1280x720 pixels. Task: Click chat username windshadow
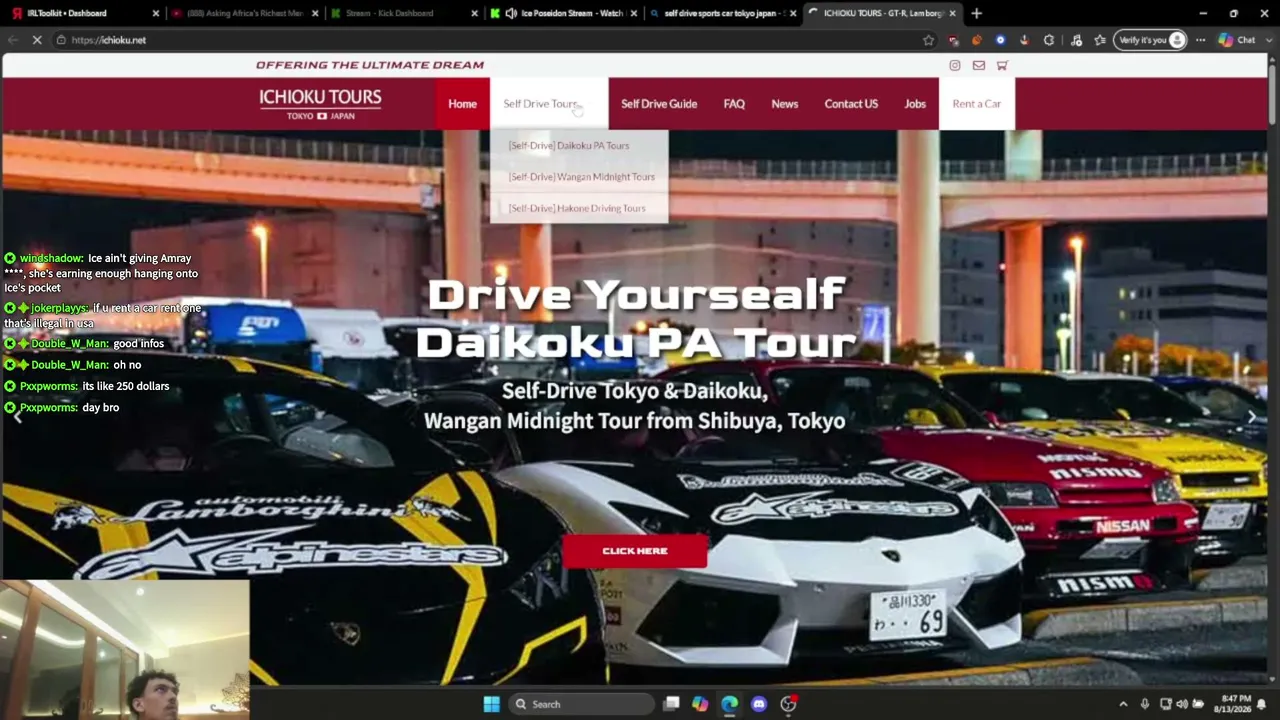(51, 258)
